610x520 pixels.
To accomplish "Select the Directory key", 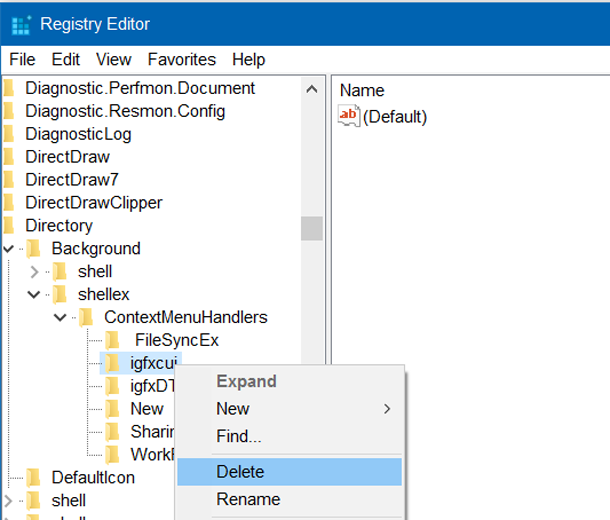I will (59, 226).
